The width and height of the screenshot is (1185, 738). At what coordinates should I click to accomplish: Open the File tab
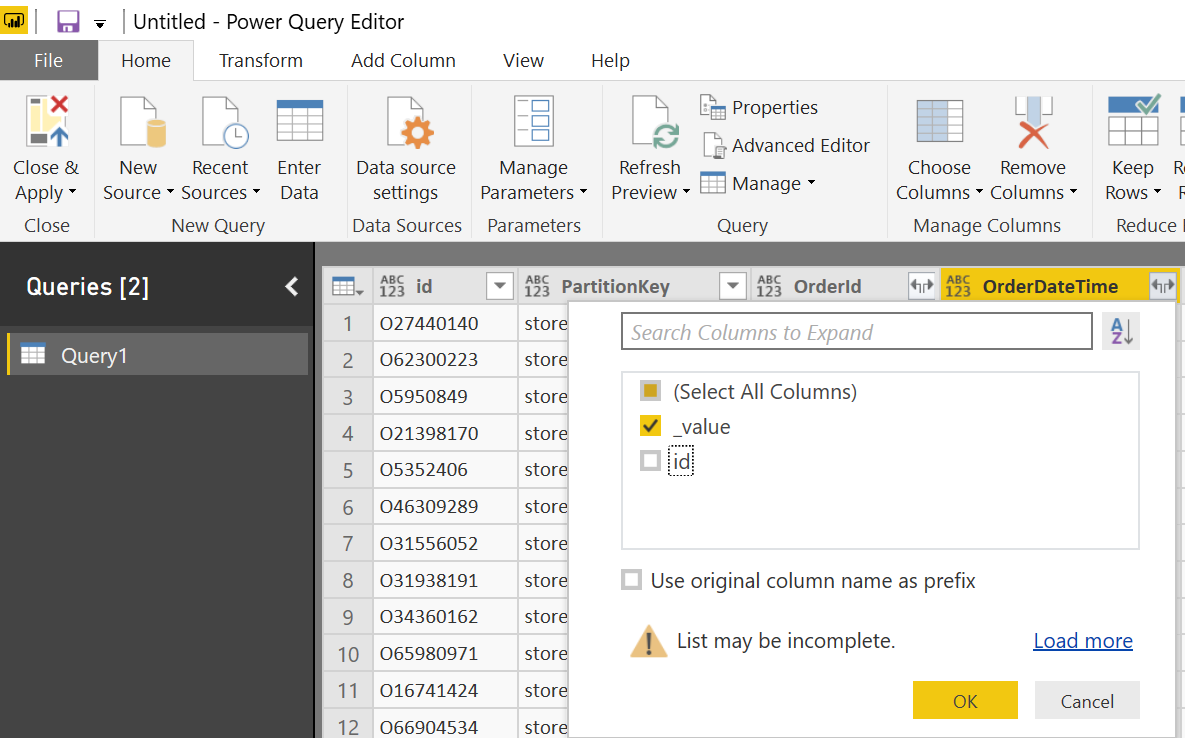[x=48, y=60]
